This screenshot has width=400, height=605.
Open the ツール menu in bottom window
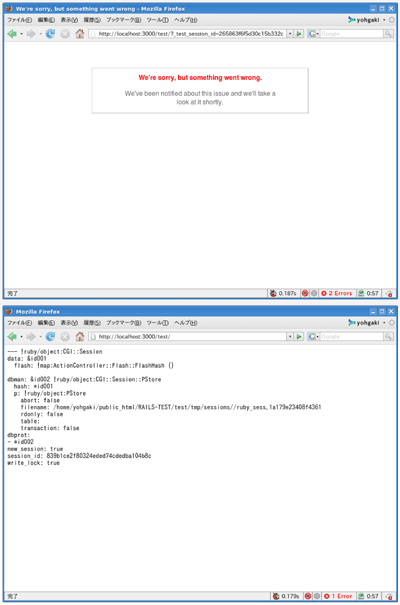(x=157, y=323)
